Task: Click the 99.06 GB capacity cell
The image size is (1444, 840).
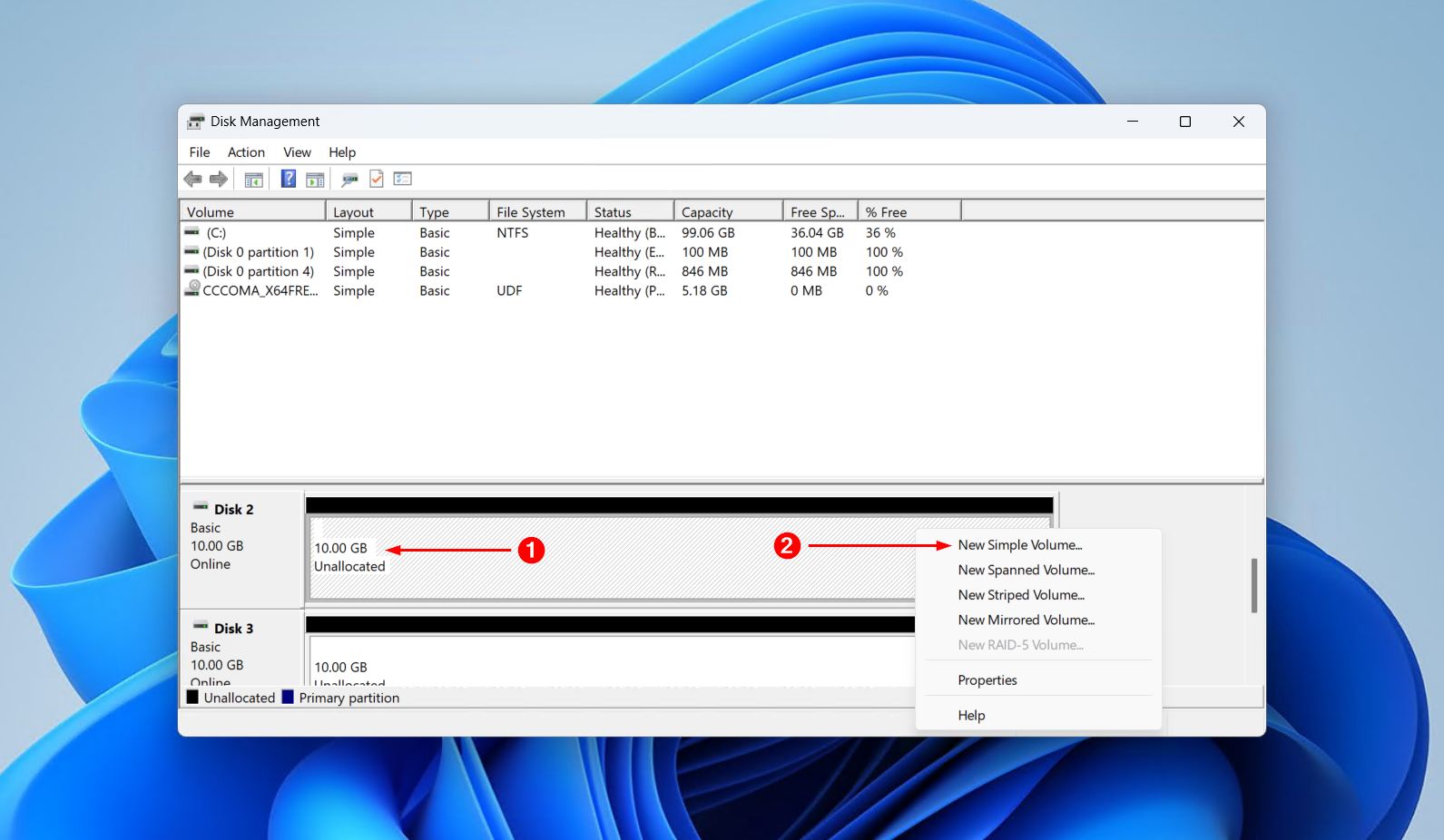Action: (x=708, y=233)
